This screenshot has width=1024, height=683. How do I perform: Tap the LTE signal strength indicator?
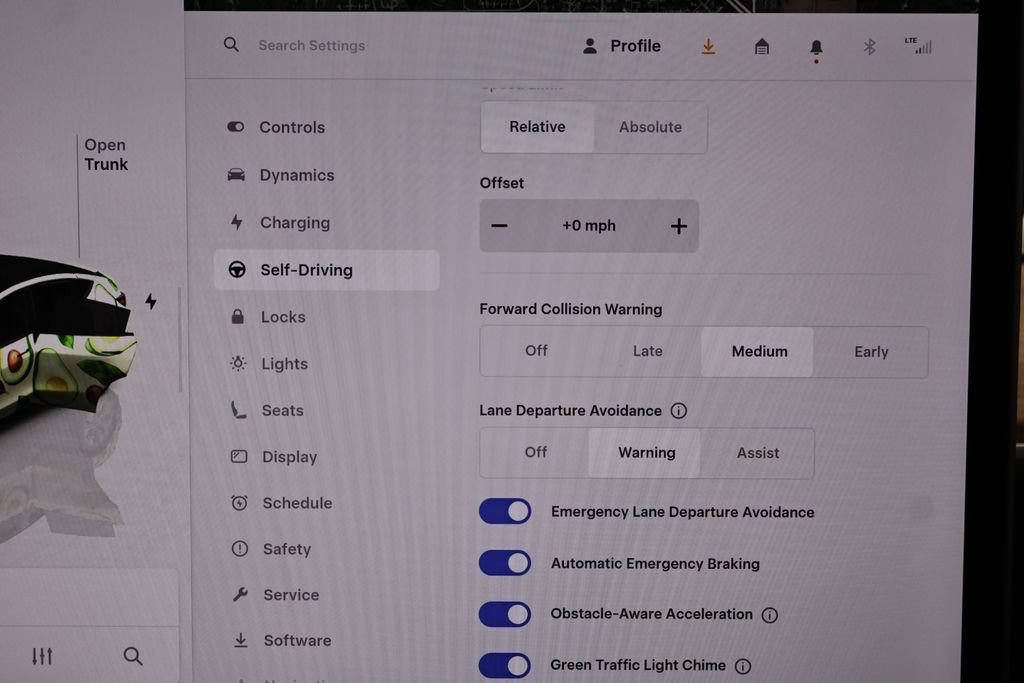tap(918, 46)
